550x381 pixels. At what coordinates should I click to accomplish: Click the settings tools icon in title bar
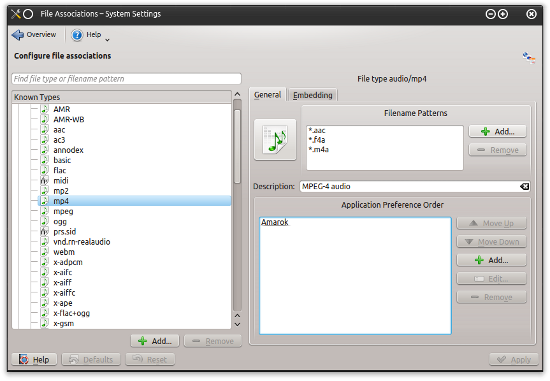[x=16, y=14]
